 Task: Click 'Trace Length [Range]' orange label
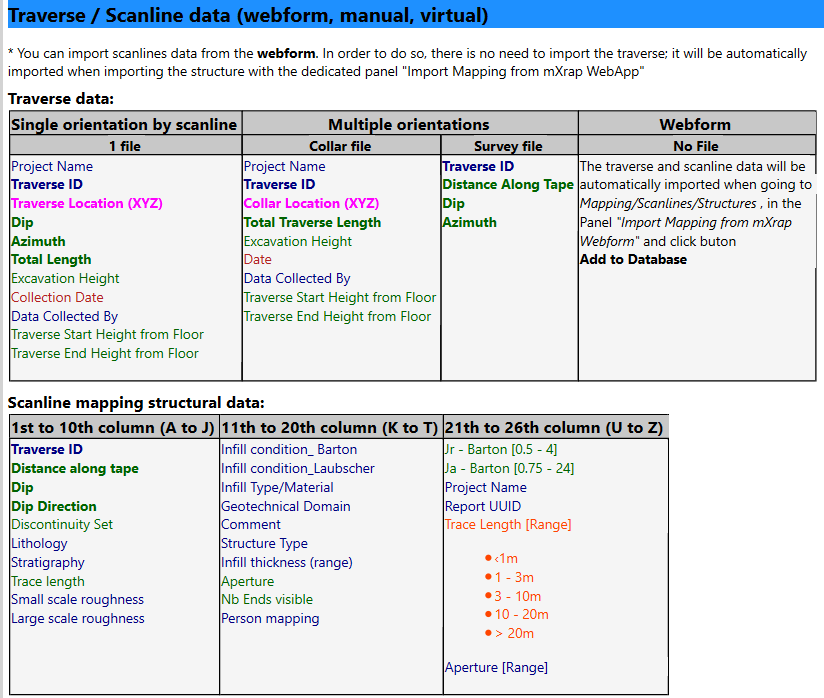[510, 524]
